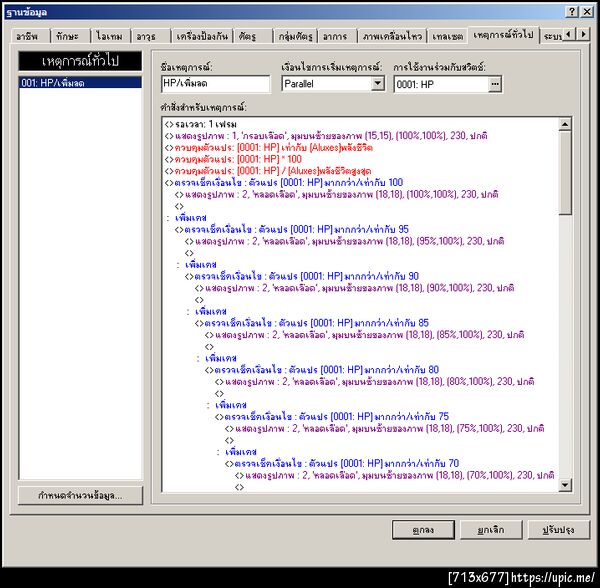Click command list scroll up arrow

pos(565,124)
